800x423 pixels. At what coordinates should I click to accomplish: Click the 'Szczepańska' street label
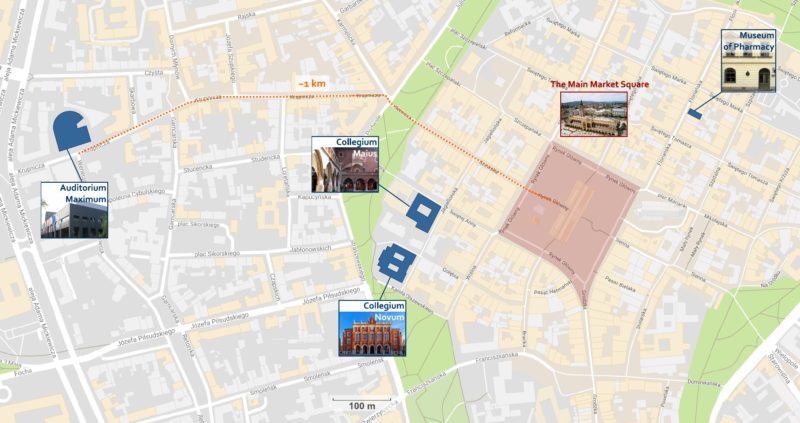click(x=527, y=128)
